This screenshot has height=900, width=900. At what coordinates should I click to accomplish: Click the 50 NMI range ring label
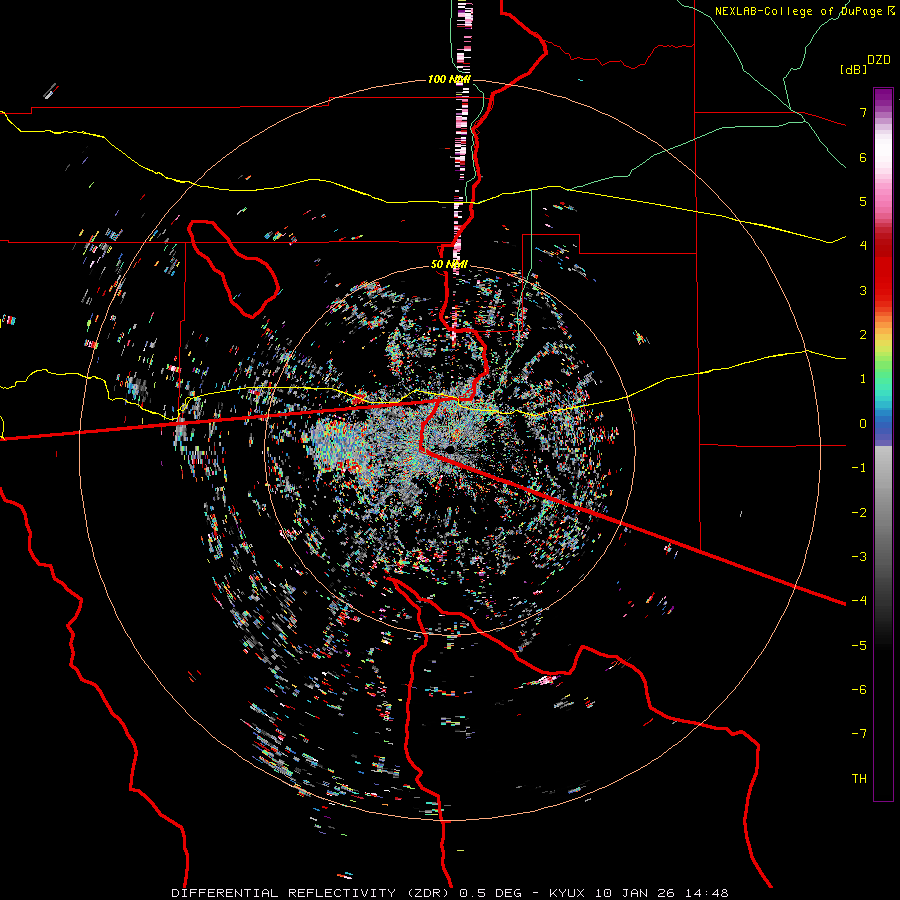tap(449, 265)
